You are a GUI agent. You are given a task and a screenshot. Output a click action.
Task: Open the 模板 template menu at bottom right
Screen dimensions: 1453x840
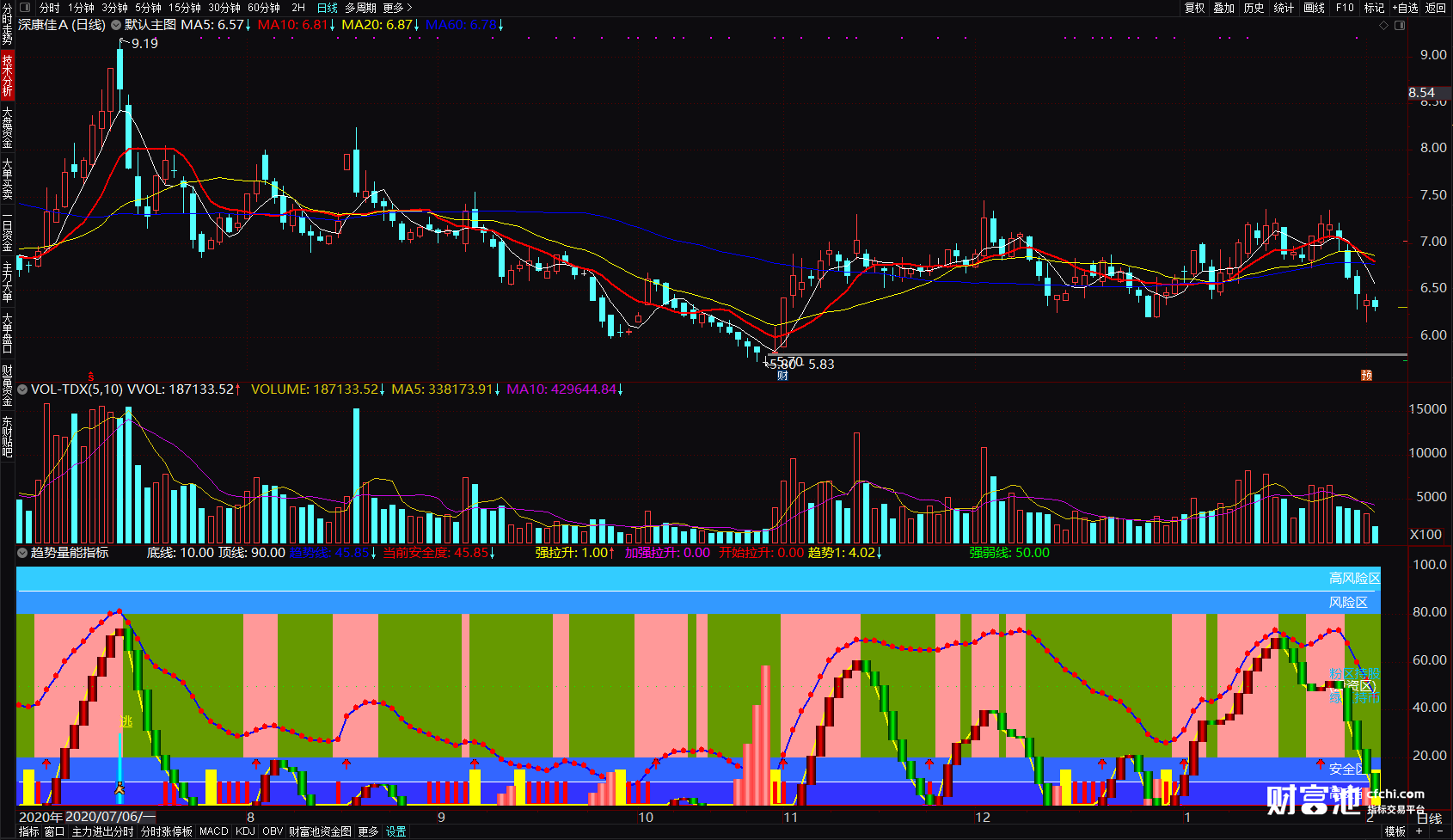1395,831
